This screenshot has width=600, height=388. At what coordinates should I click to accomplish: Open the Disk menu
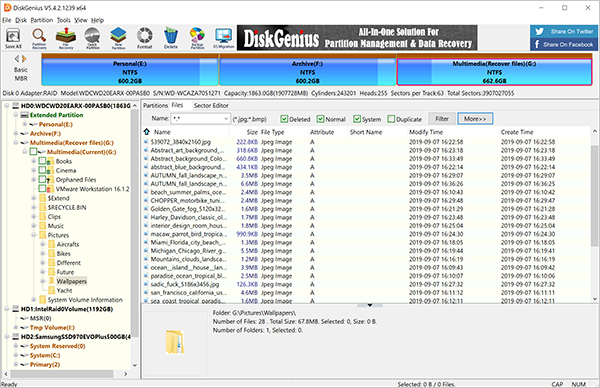[x=21, y=20]
